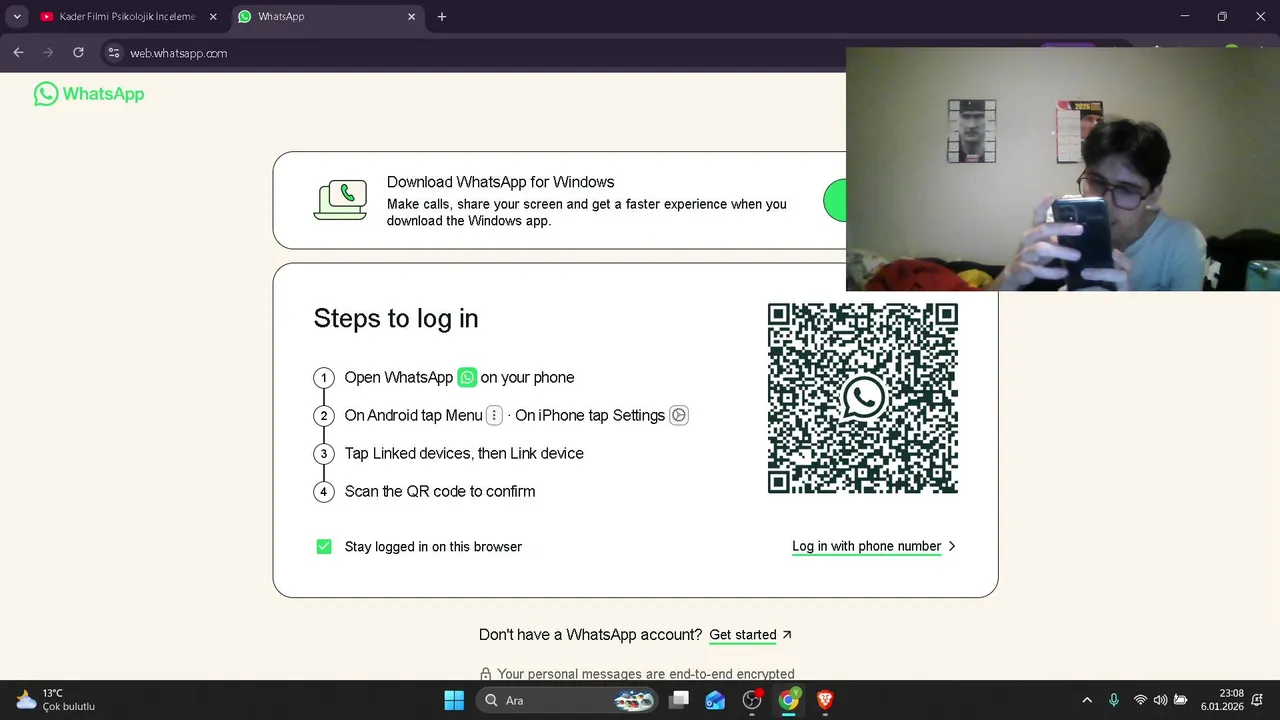Click the Android menu dots icon in step 2
The width and height of the screenshot is (1280, 720).
[x=494, y=415]
